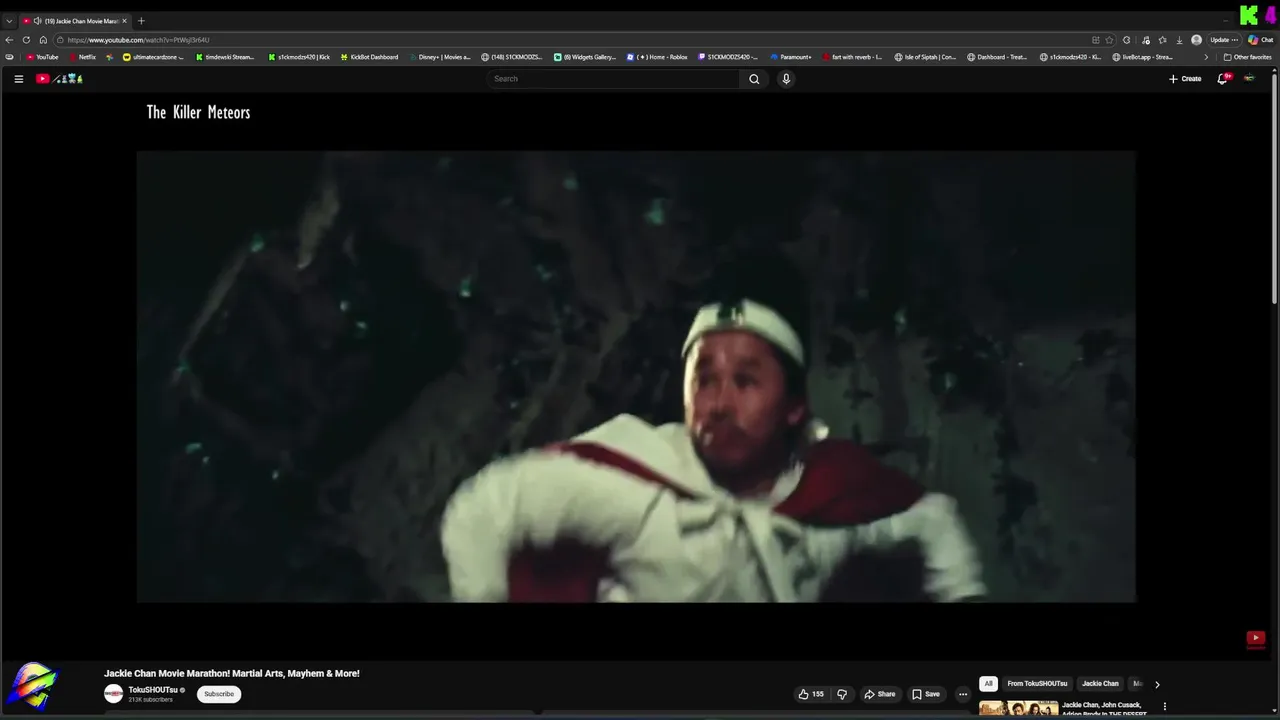Open the KickBot Dashboard bookmark
This screenshot has height=720, width=1280.
(369, 57)
